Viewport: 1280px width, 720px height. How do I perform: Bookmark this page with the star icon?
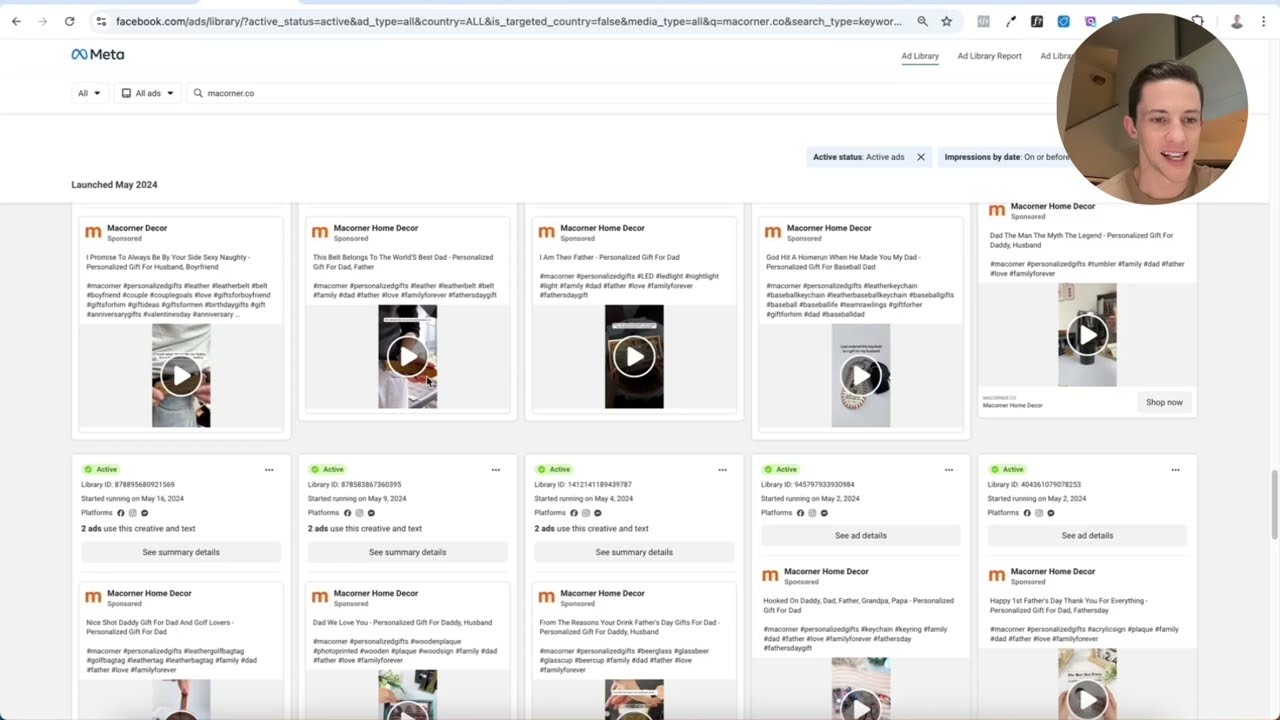pyautogui.click(x=946, y=21)
